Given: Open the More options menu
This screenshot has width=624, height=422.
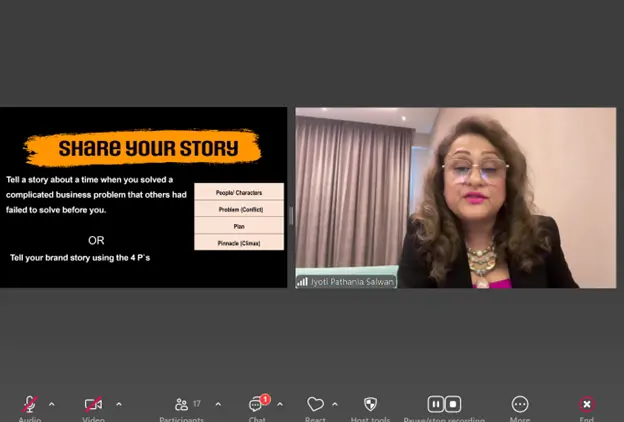Looking at the screenshot, I should (520, 404).
